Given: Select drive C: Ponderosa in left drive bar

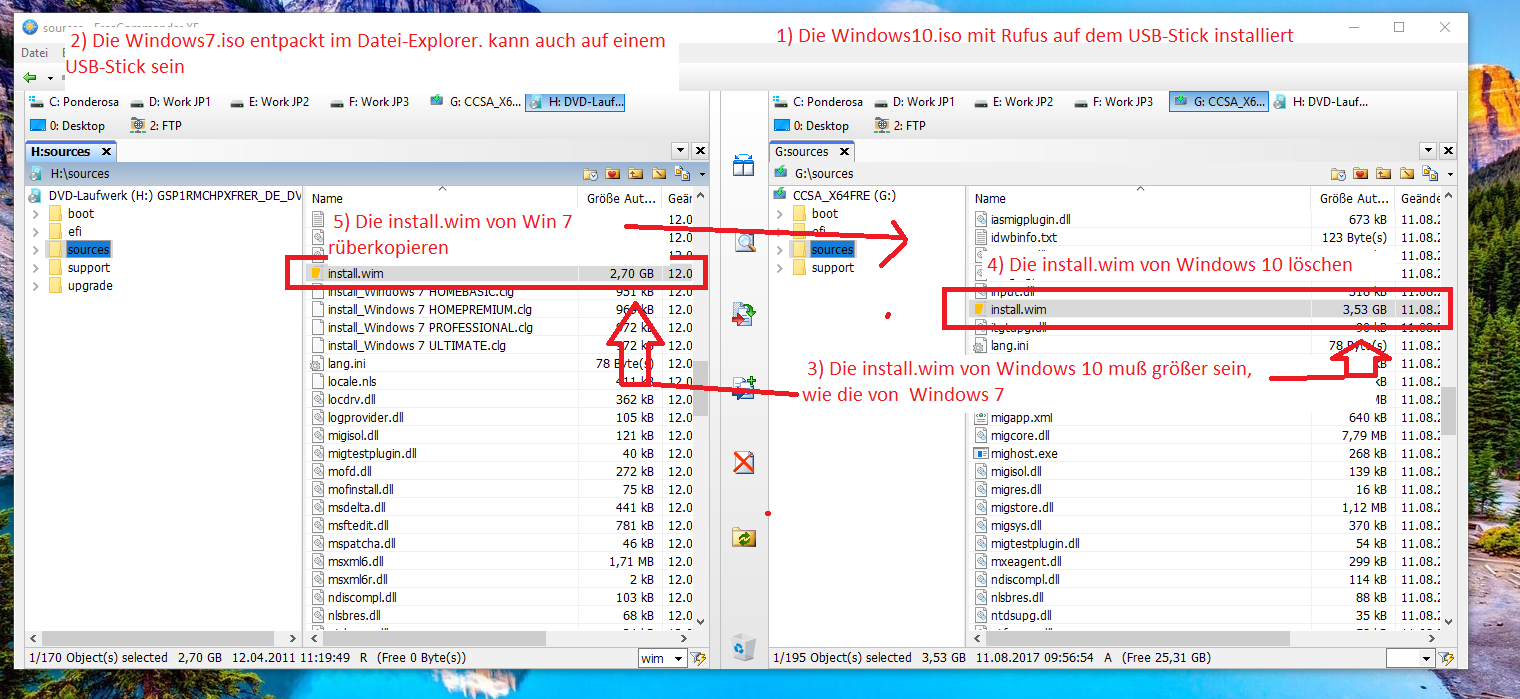Looking at the screenshot, I should (74, 101).
